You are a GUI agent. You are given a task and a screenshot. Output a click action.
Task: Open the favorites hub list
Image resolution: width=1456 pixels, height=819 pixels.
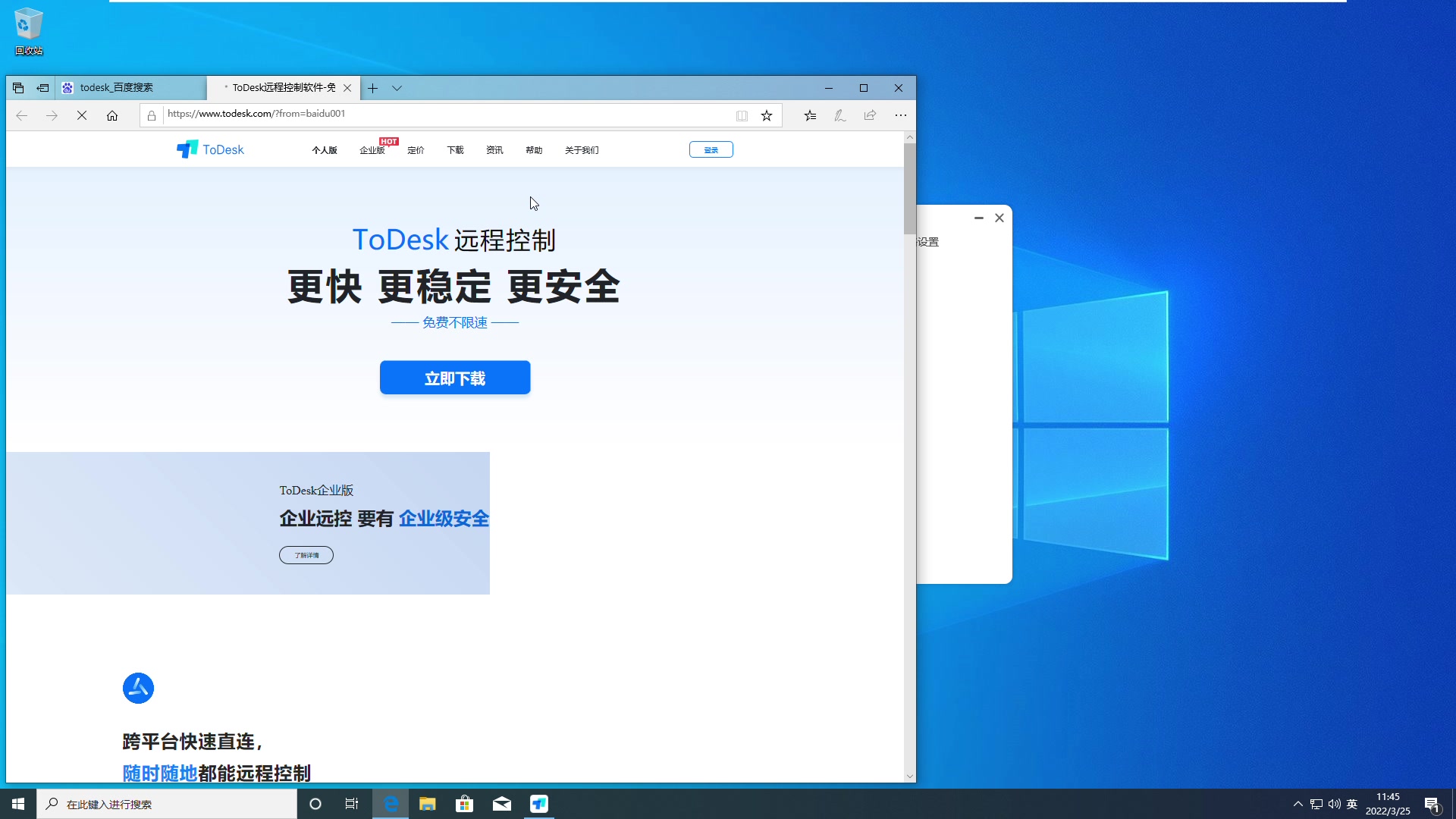point(810,115)
